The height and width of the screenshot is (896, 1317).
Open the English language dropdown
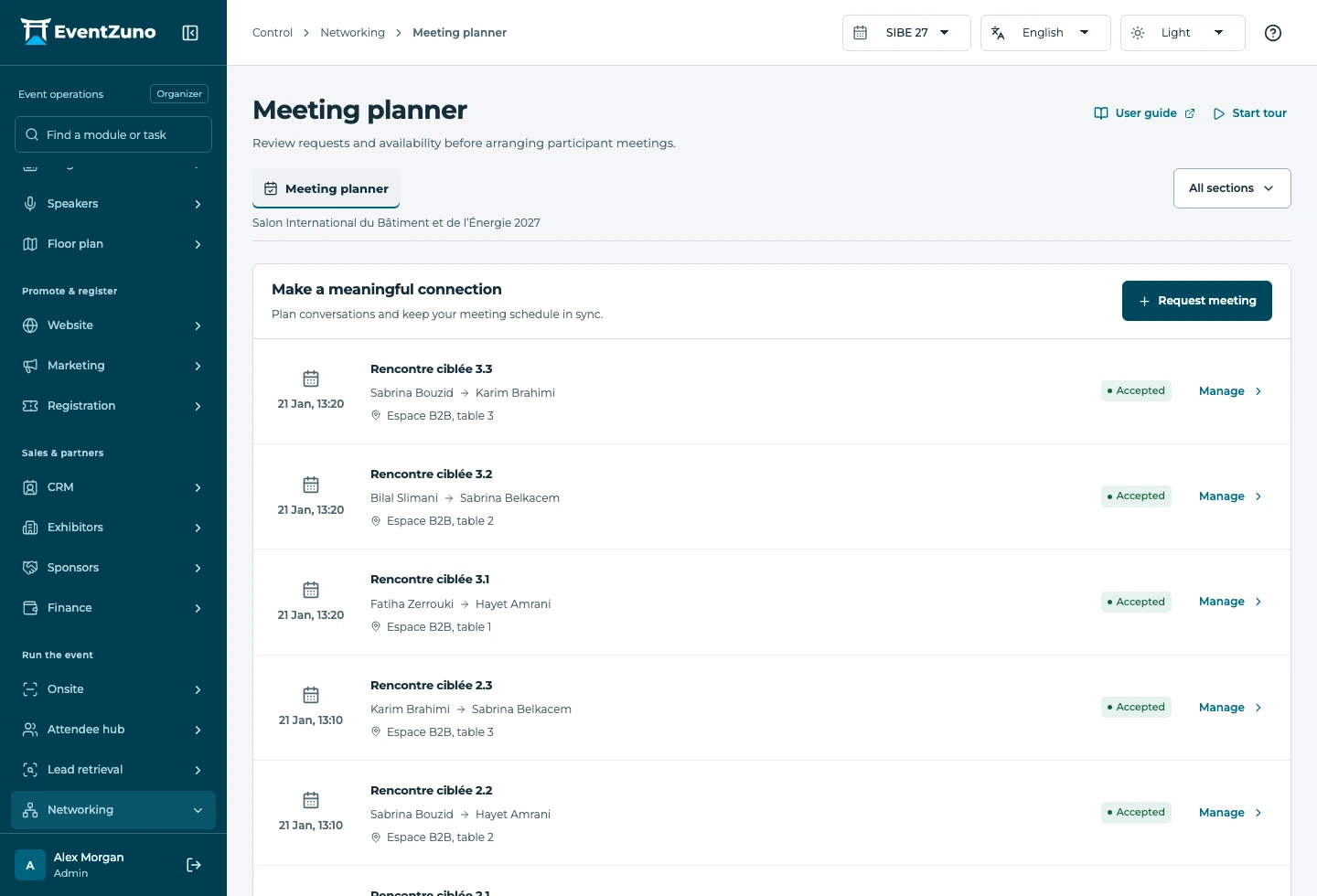coord(1045,33)
